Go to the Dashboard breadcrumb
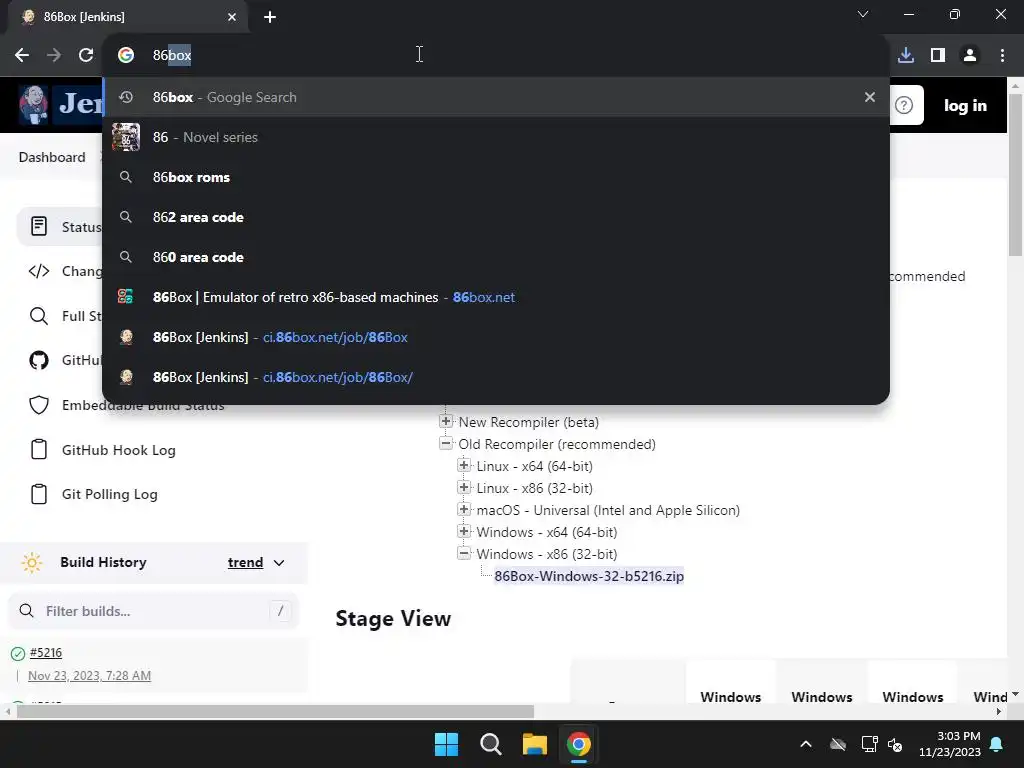The height and width of the screenshot is (768, 1024). [52, 157]
